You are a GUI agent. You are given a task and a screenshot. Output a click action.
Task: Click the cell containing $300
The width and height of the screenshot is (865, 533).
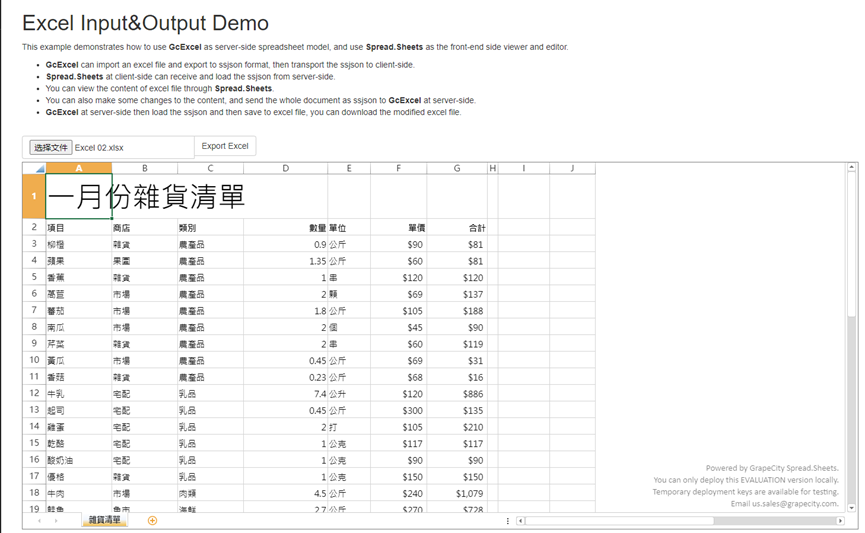(x=398, y=410)
